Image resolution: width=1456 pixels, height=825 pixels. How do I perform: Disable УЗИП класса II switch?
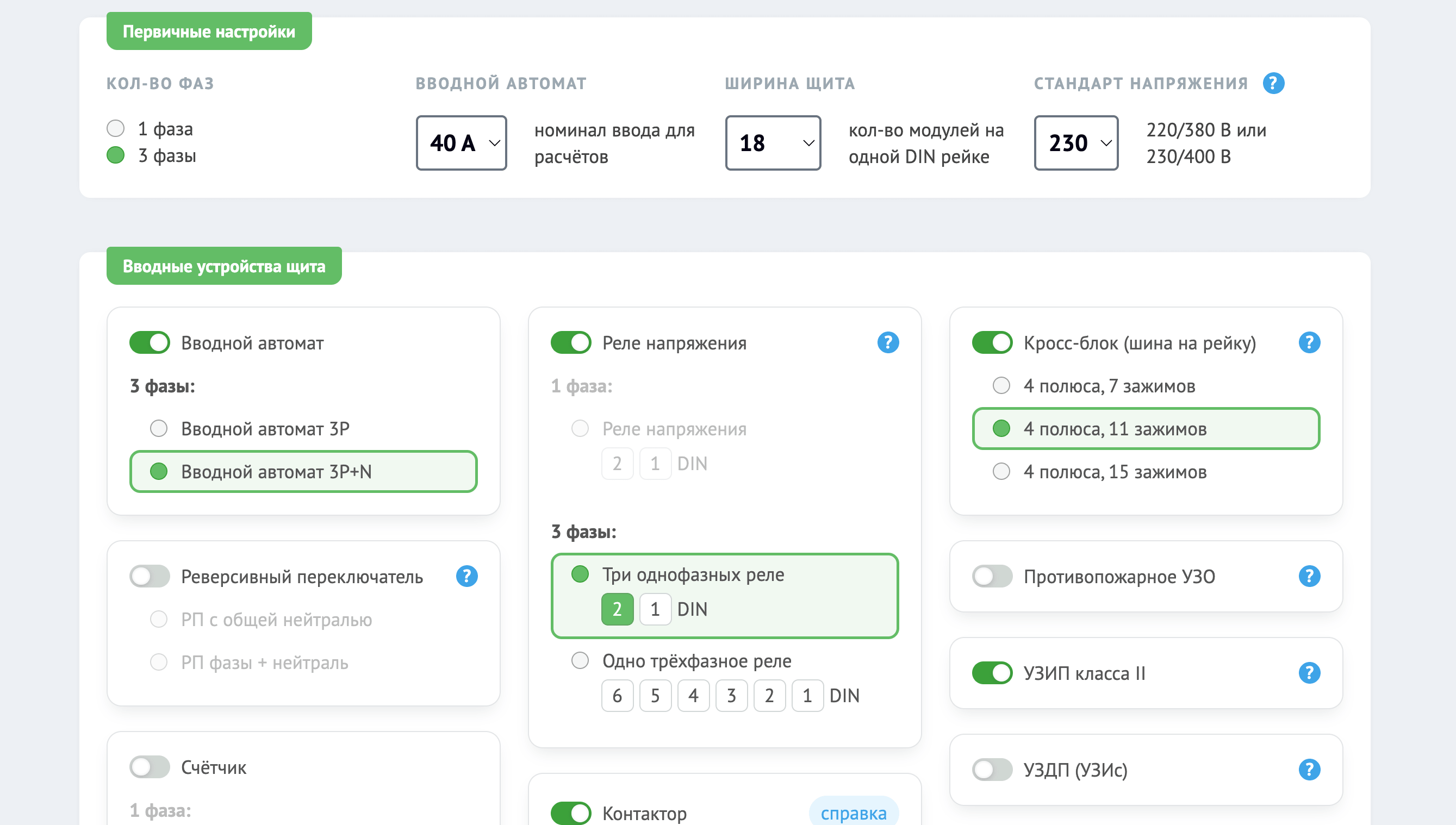tap(992, 673)
